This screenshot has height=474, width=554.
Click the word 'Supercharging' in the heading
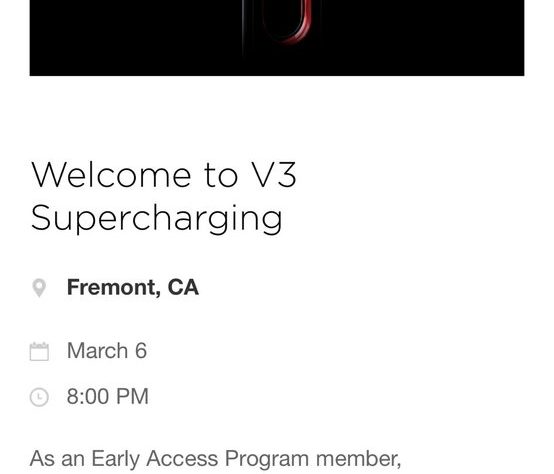[x=157, y=219]
